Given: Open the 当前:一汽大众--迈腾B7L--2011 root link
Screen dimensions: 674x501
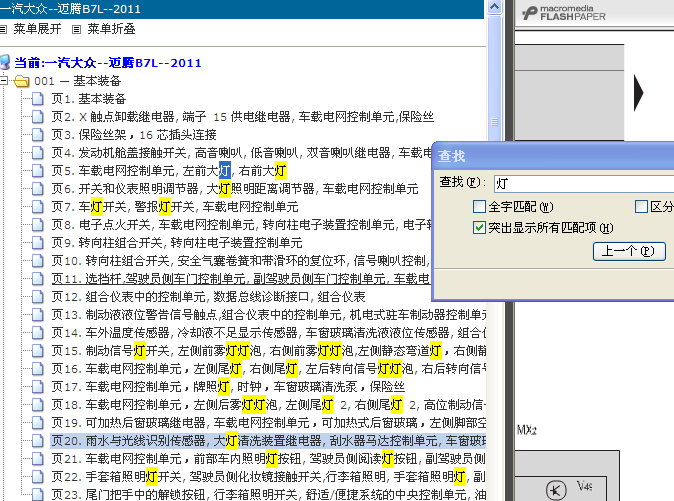Looking at the screenshot, I should pos(108,63).
